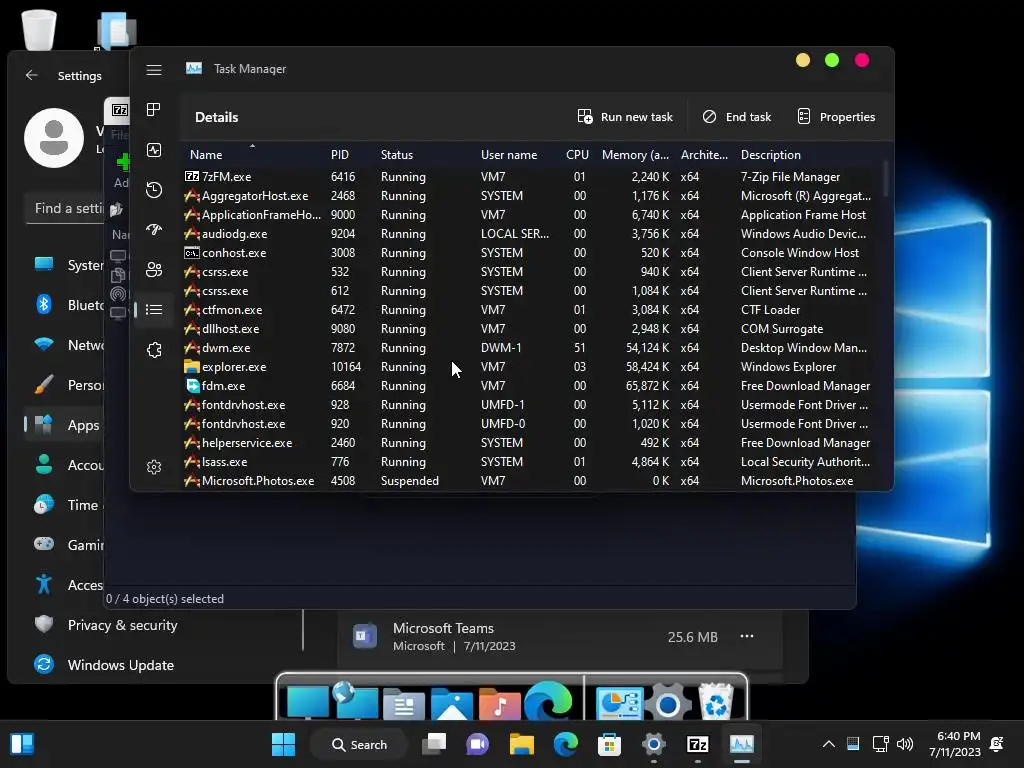Open Startup apps page in Task Manager
This screenshot has height=768, width=1024.
tap(154, 230)
